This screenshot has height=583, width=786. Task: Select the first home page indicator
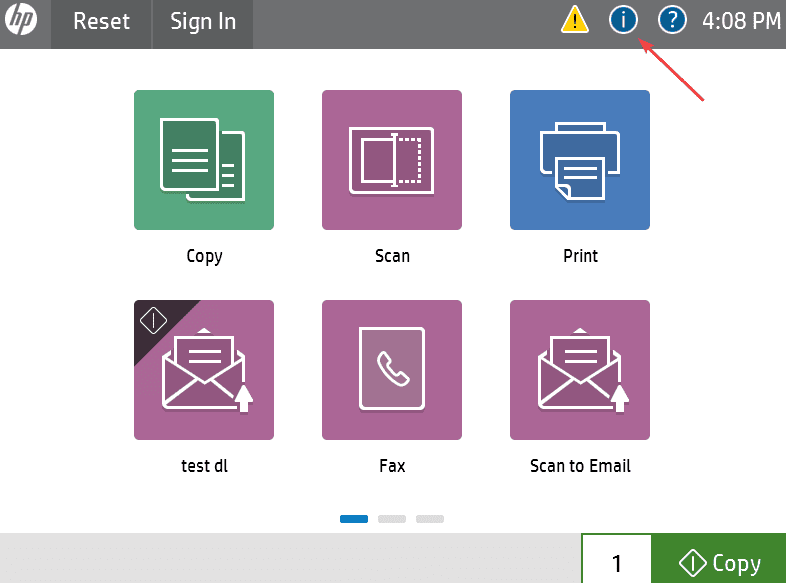[354, 519]
